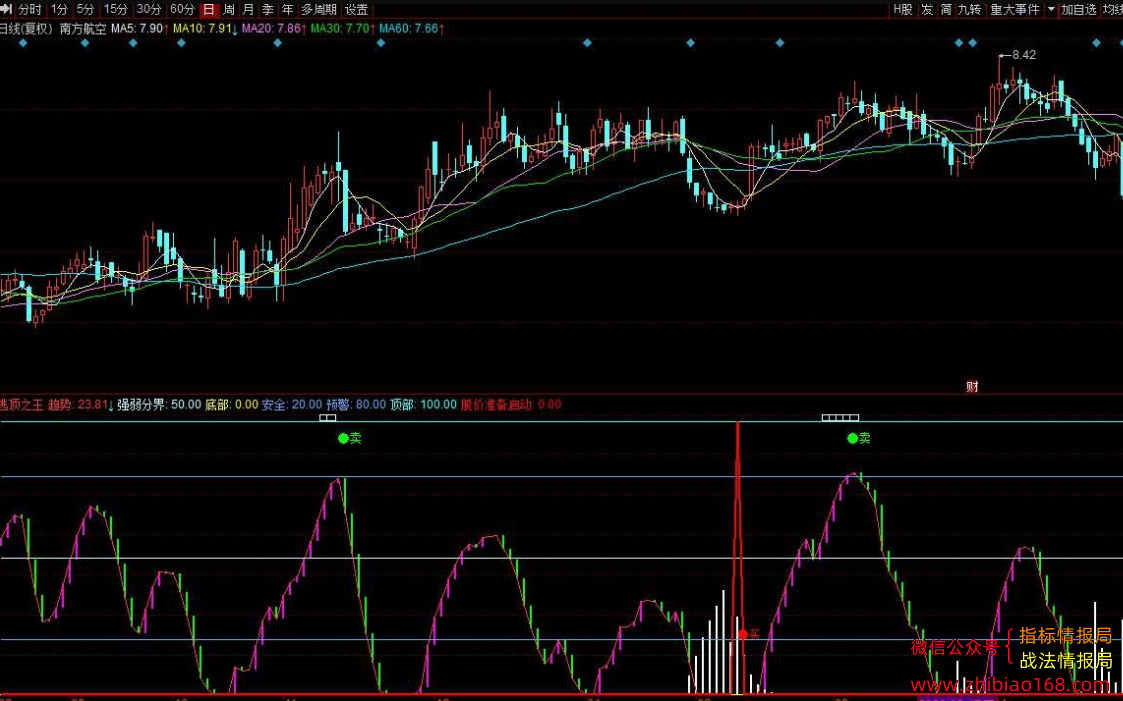Click 日线(复权) chart label
This screenshot has width=1123, height=701.
click(26, 29)
